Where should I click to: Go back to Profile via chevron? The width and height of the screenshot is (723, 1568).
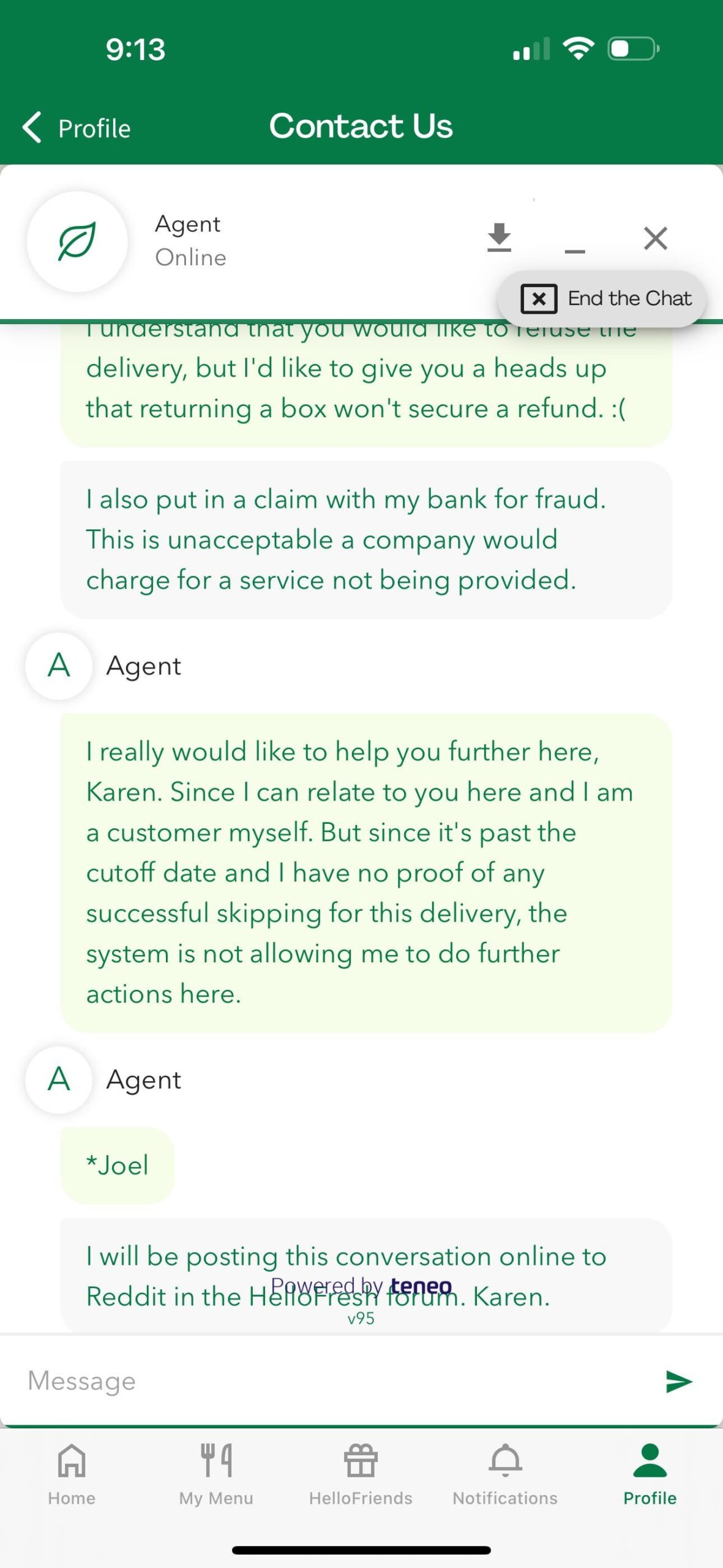point(77,127)
